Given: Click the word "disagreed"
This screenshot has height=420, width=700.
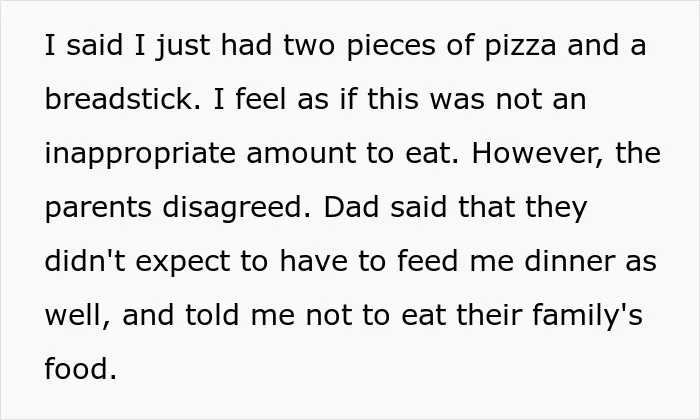Looking at the screenshot, I should pyautogui.click(x=233, y=208).
